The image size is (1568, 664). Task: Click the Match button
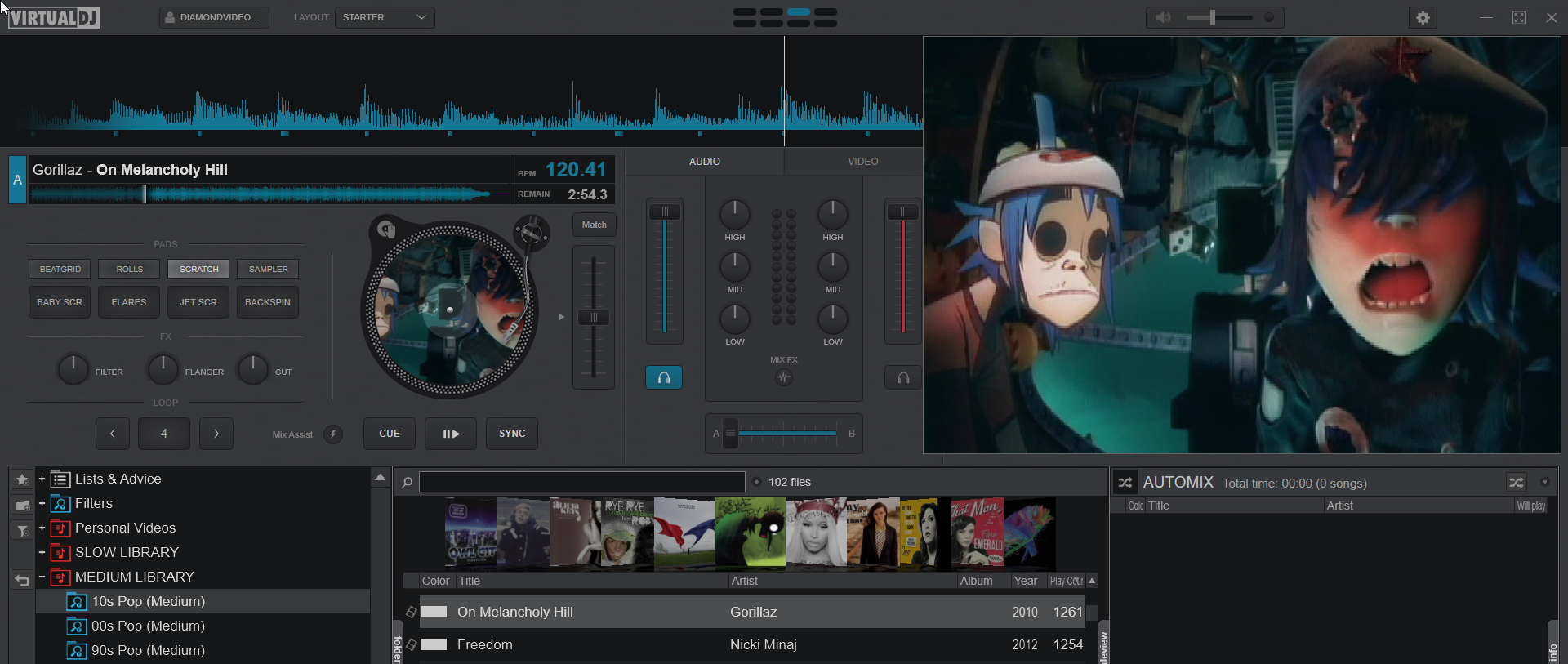coord(595,225)
